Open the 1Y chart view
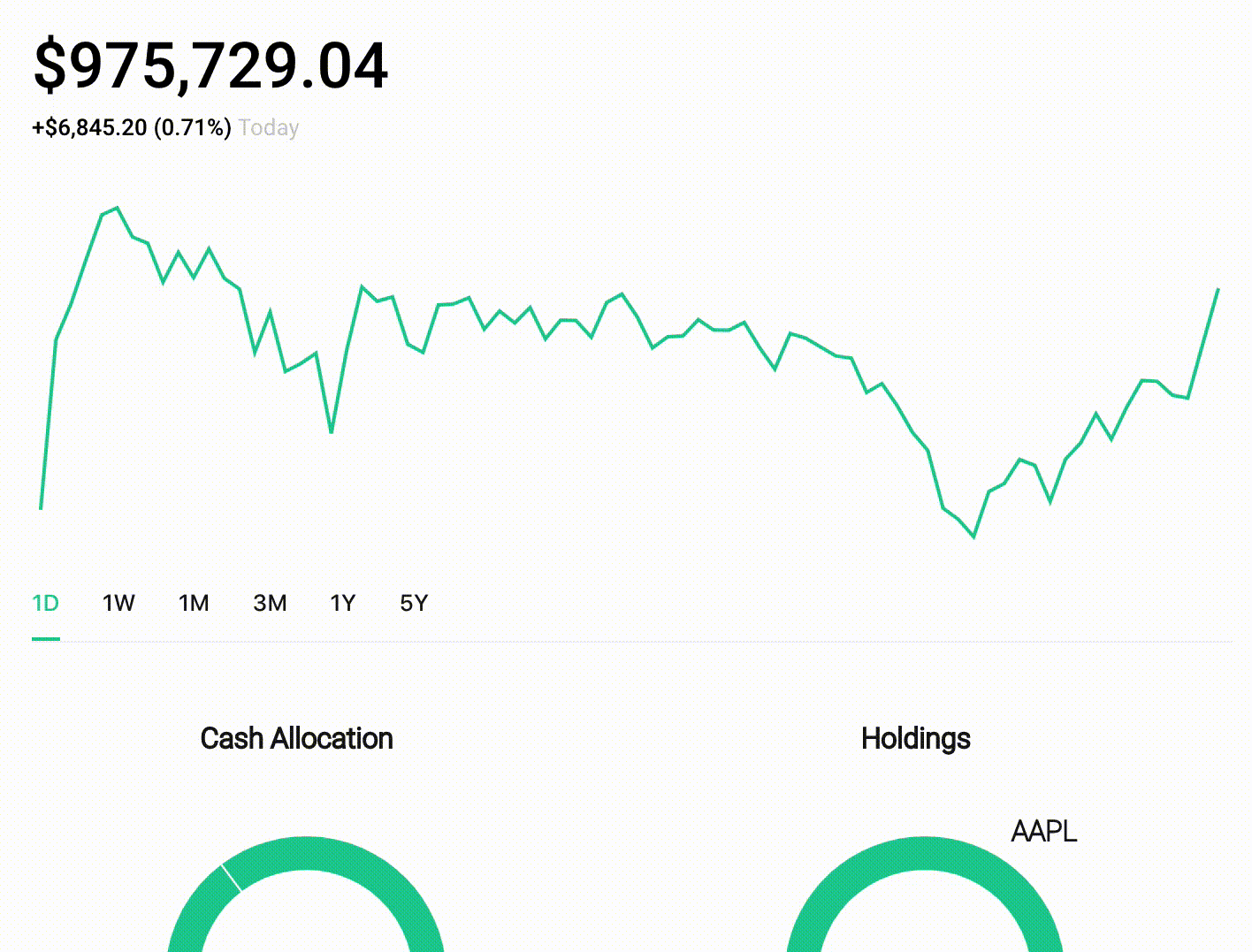This screenshot has height=952, width=1252. pos(342,604)
